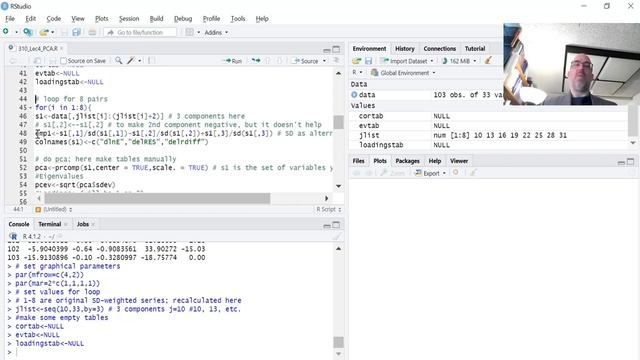This screenshot has height=360, width=640.
Task: Click the jlist value row
Action: tap(489, 135)
